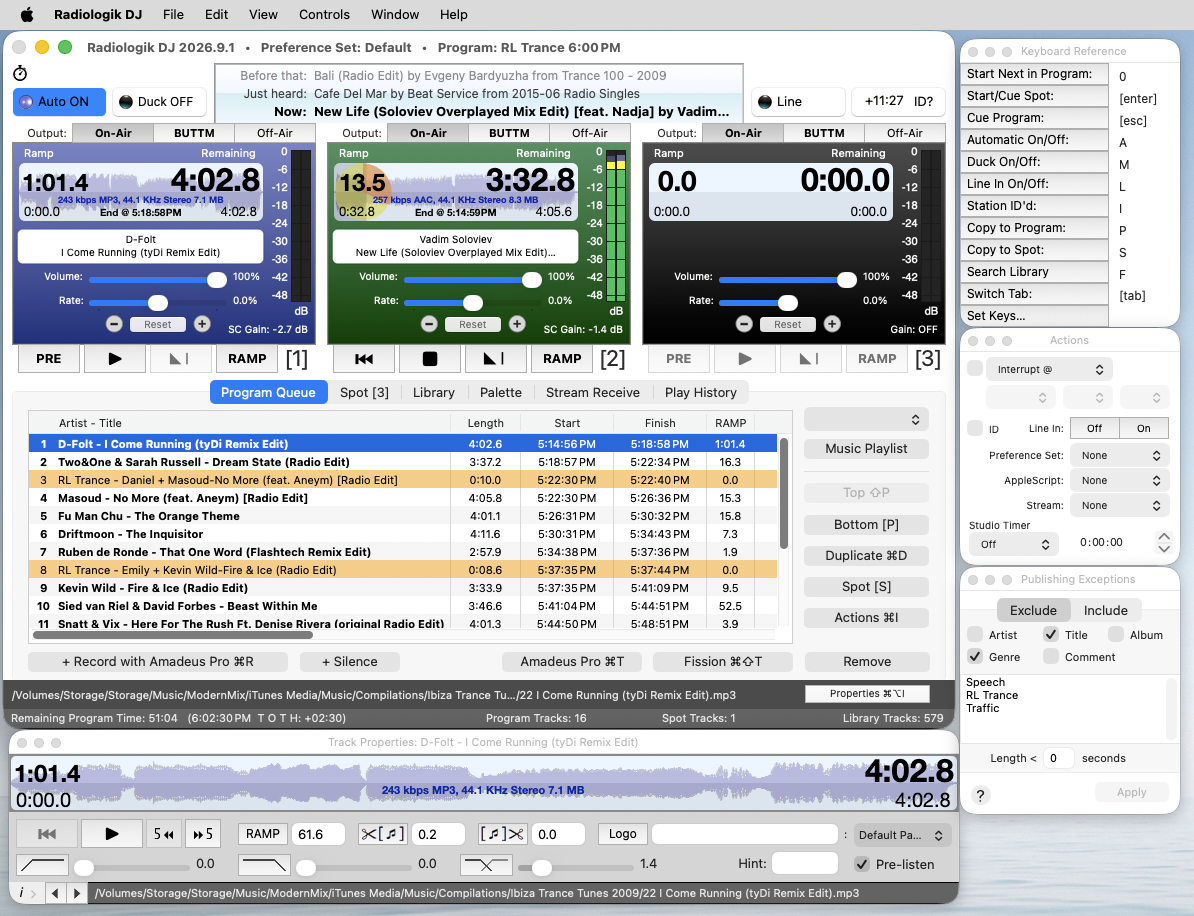Open the empty dropdown above Music Playlist
The height and width of the screenshot is (916, 1194).
[x=867, y=420]
